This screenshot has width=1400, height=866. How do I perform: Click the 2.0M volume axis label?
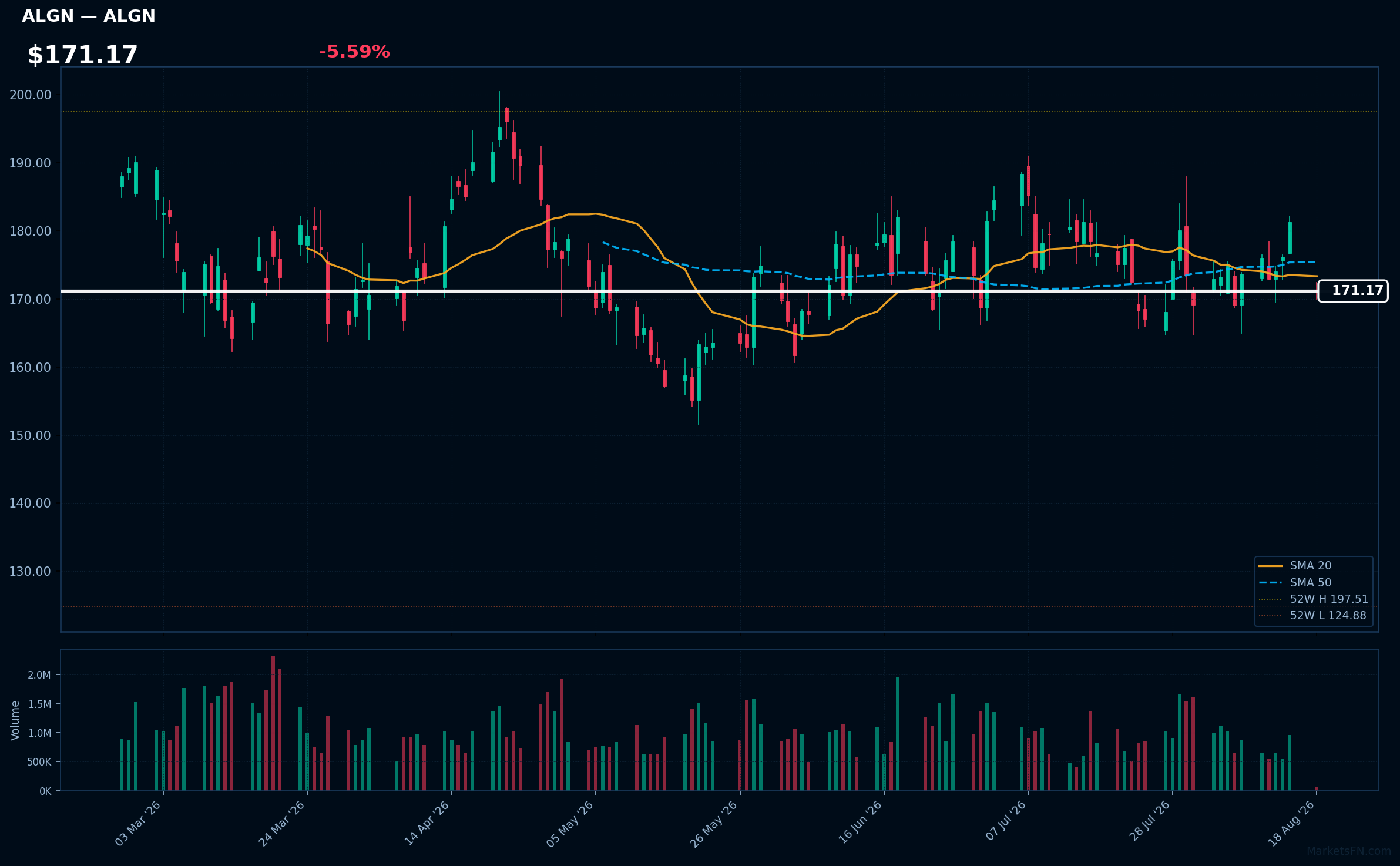tap(39, 675)
